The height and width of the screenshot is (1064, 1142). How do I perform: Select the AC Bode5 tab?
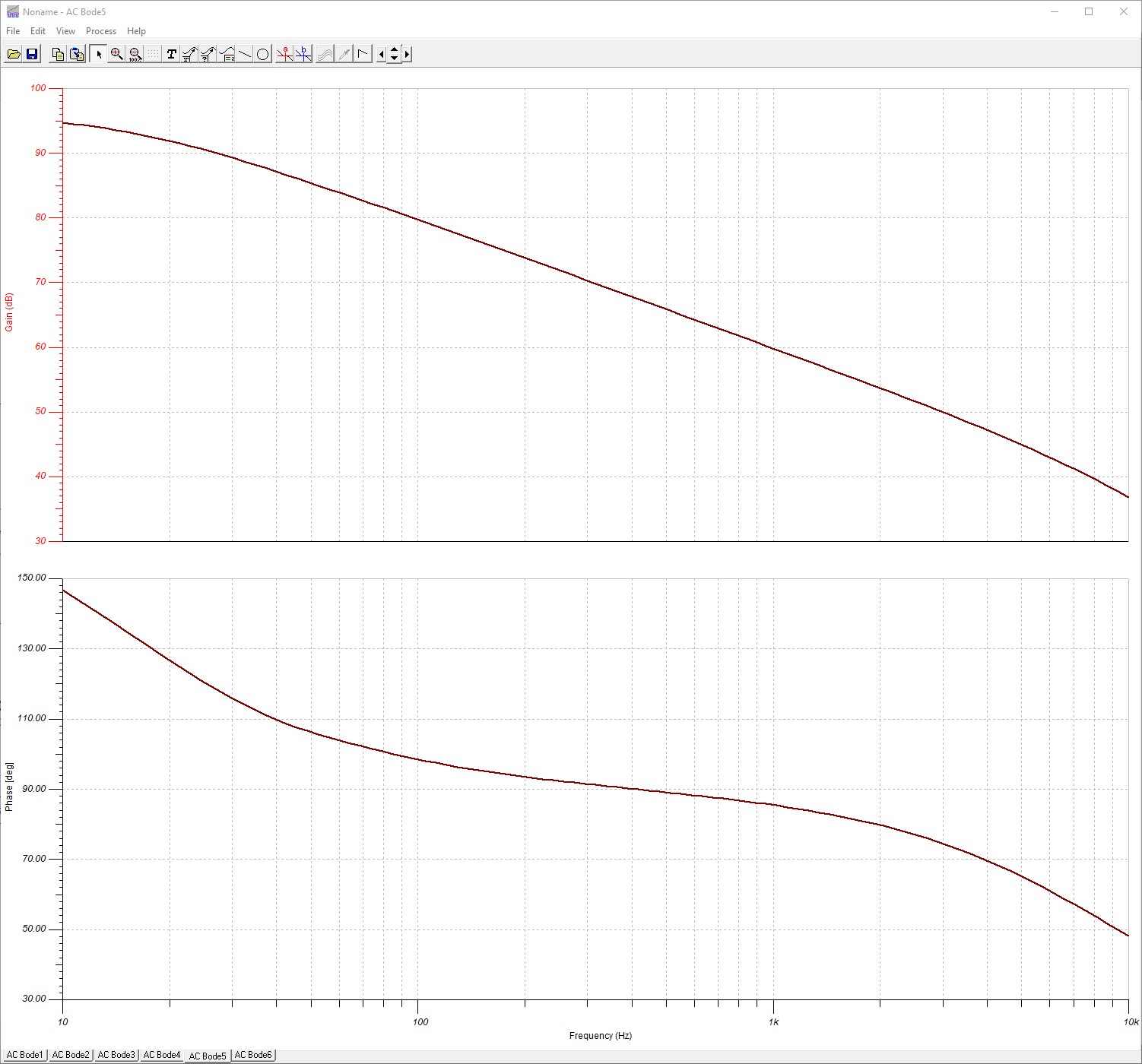tap(208, 1056)
